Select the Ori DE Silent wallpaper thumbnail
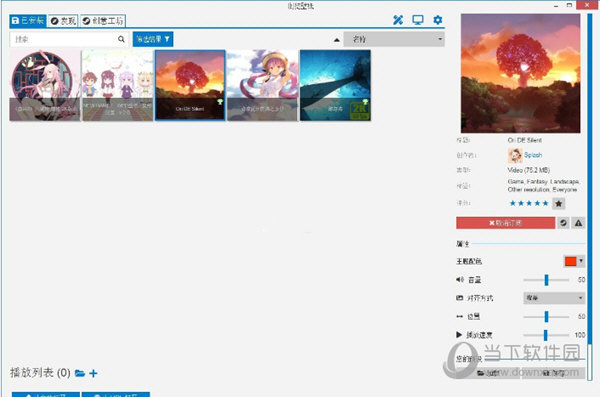This screenshot has height=397, width=600. click(190, 85)
